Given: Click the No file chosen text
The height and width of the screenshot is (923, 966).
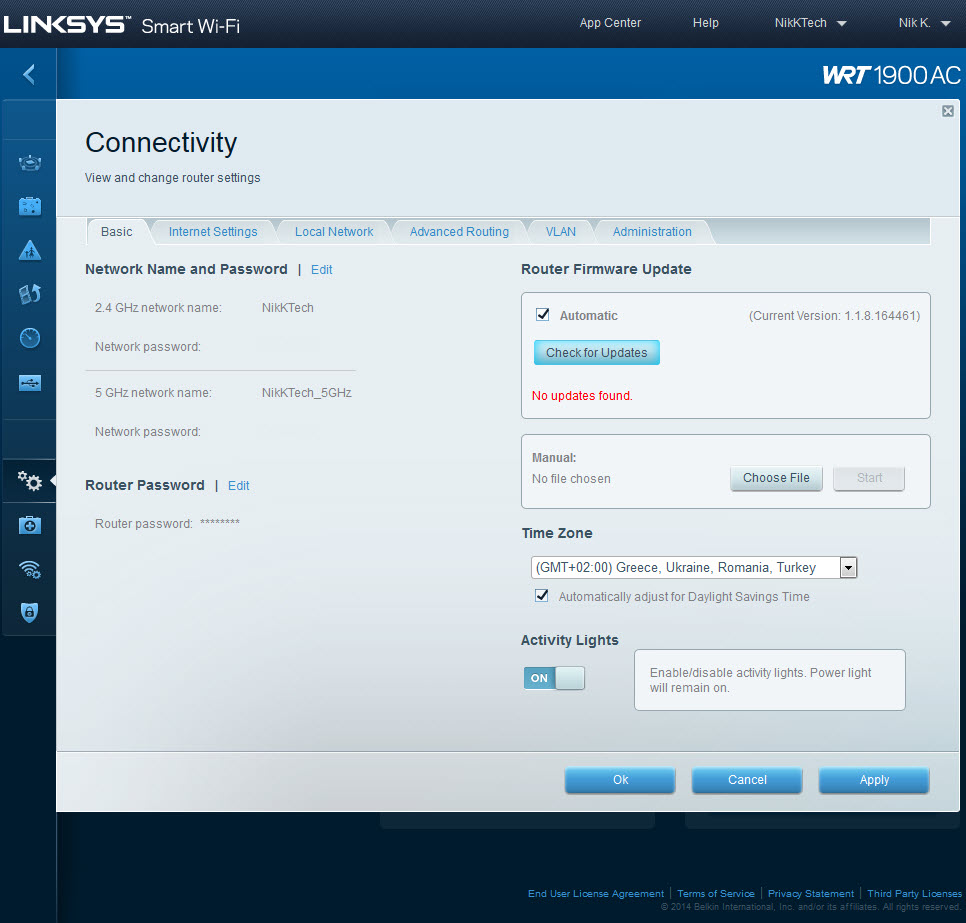Looking at the screenshot, I should click(571, 479).
